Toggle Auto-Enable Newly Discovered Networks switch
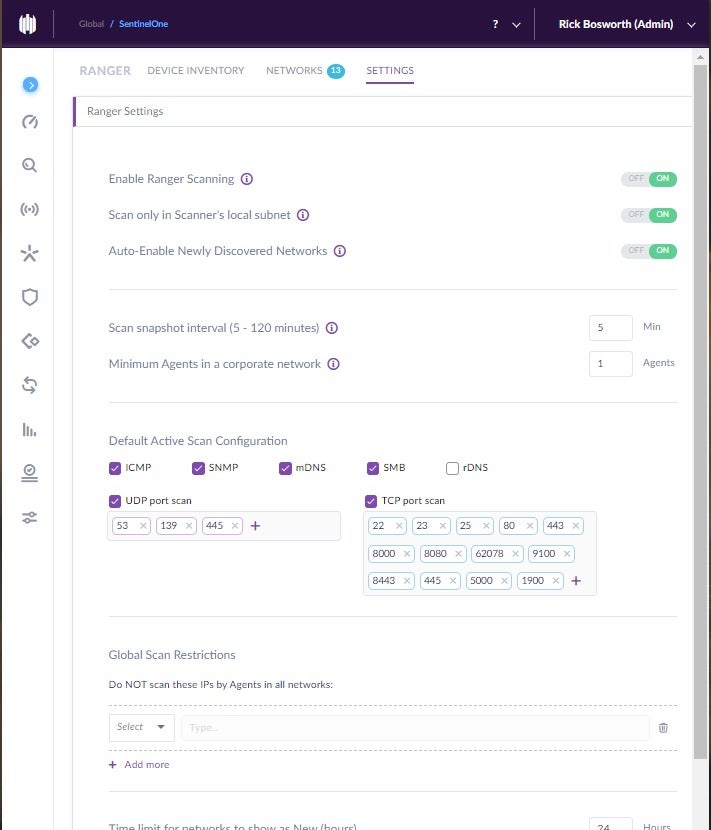 click(x=649, y=251)
